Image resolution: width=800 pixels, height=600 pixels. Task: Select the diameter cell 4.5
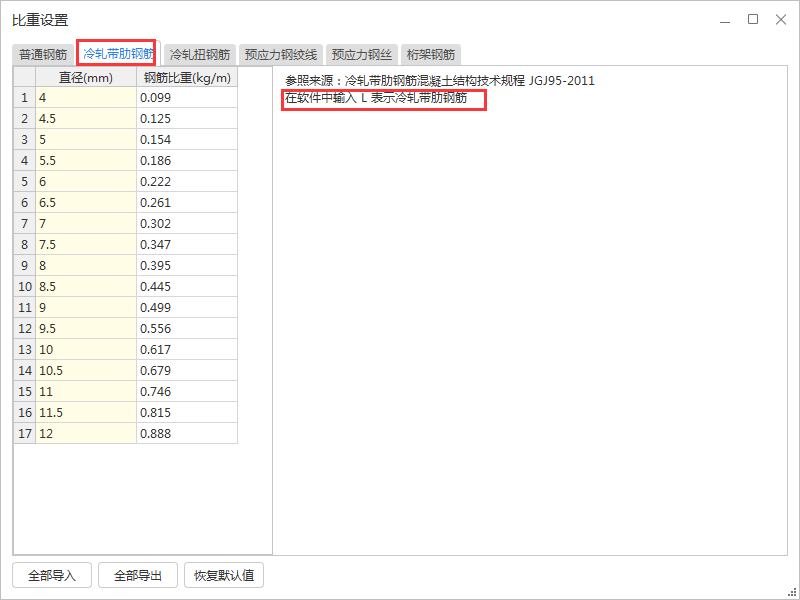coord(86,118)
